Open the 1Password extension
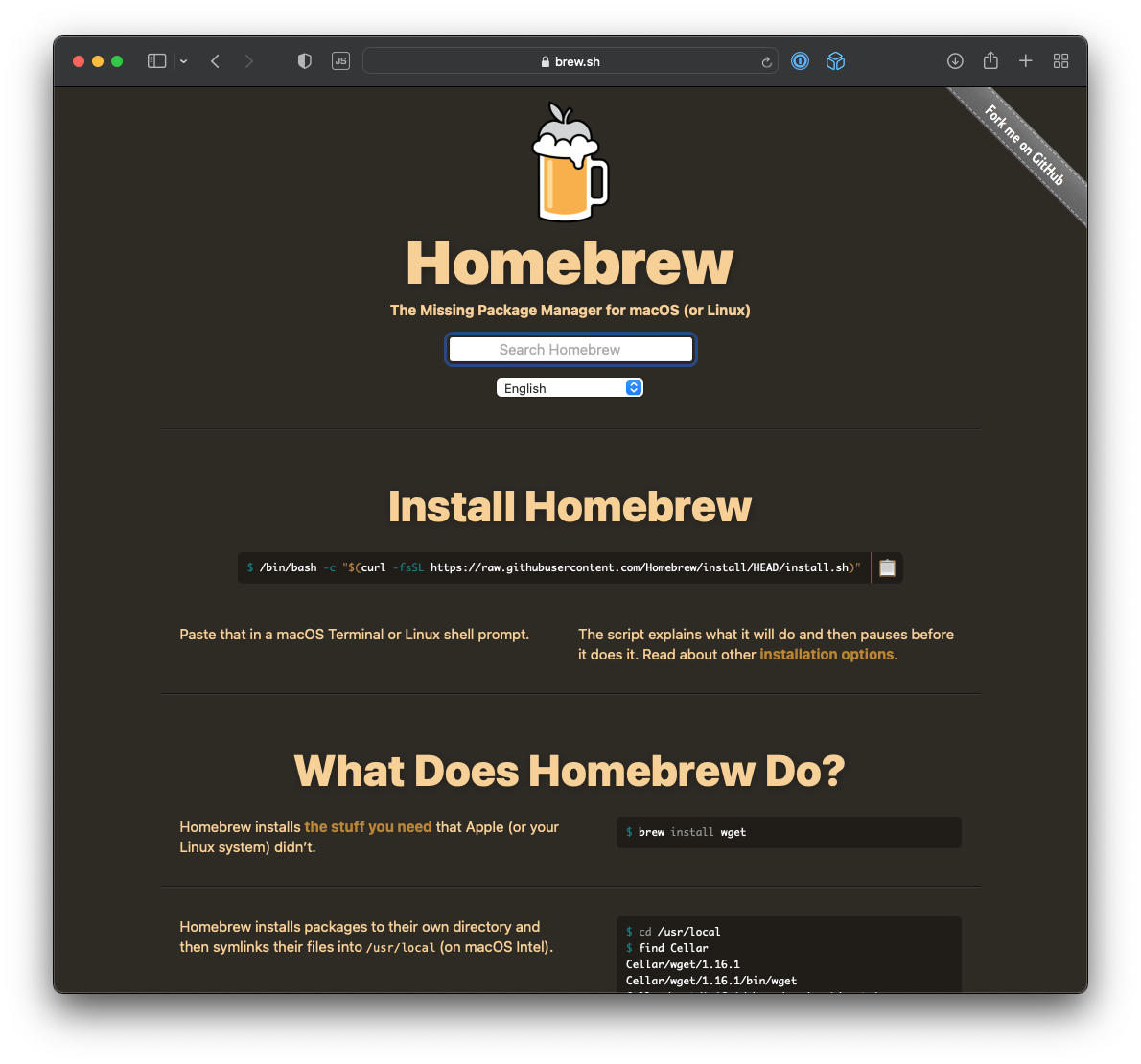Viewport: 1141px width, 1064px height. 800,61
